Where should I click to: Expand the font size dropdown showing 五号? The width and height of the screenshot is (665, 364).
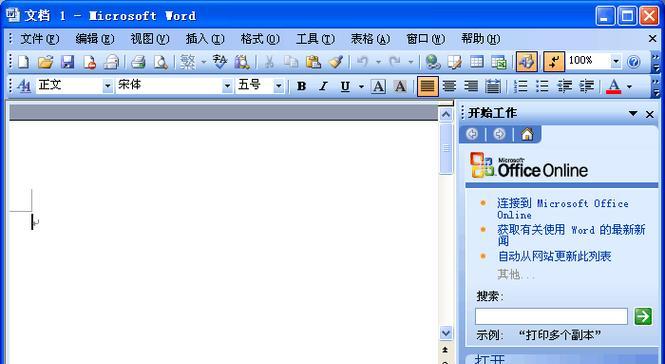click(x=279, y=86)
